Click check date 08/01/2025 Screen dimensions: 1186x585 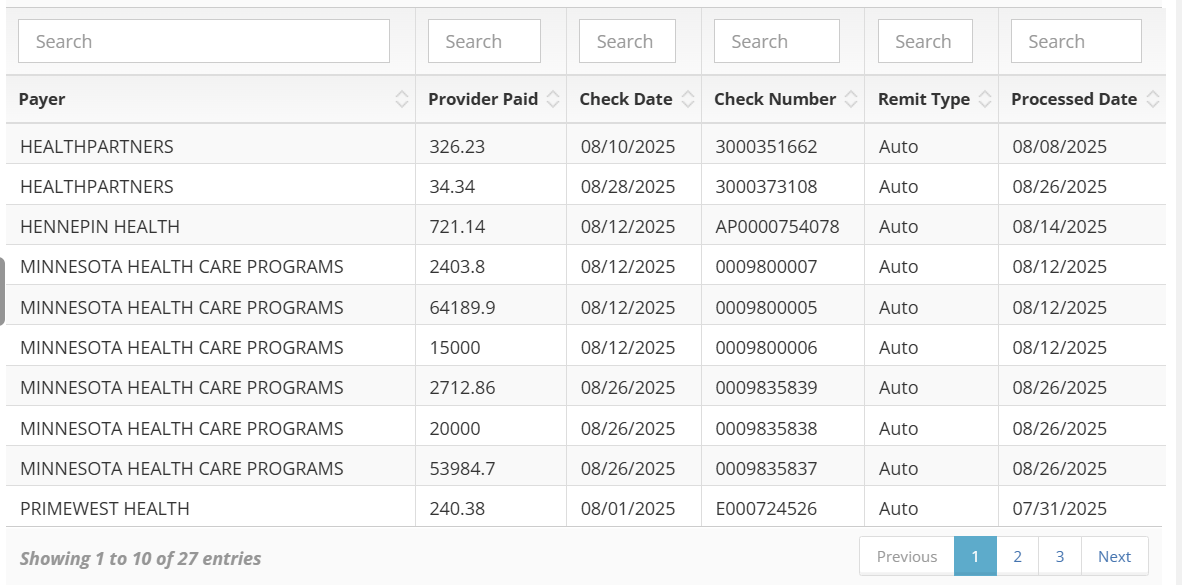pos(628,509)
